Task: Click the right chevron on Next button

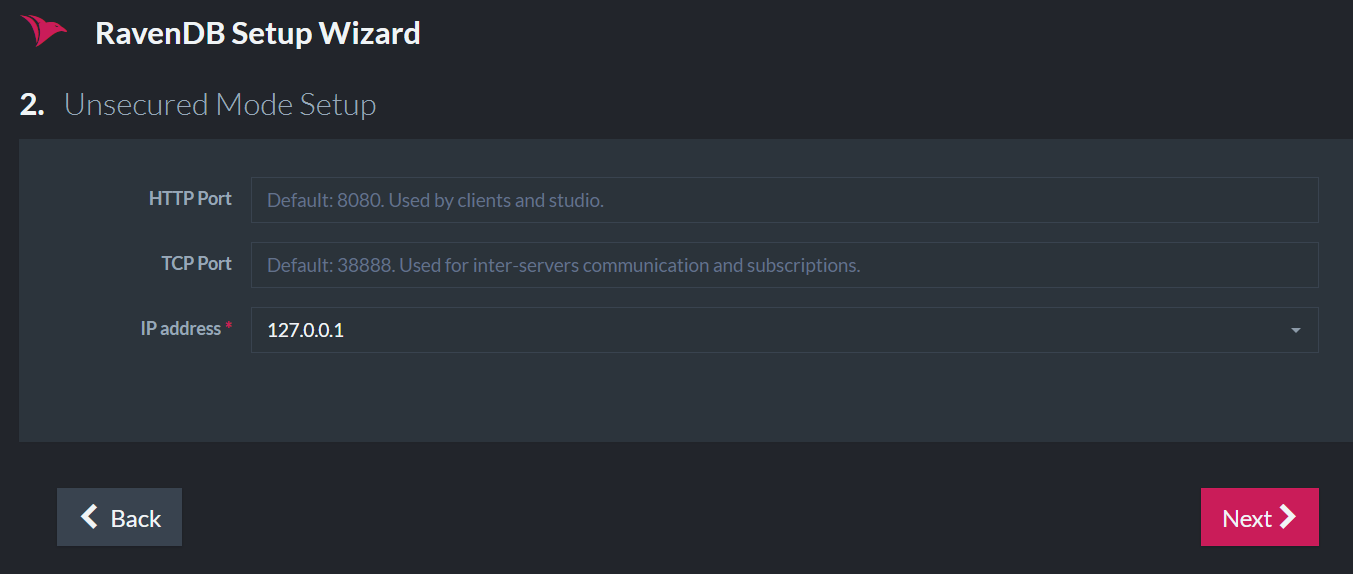Action: coord(1288,517)
